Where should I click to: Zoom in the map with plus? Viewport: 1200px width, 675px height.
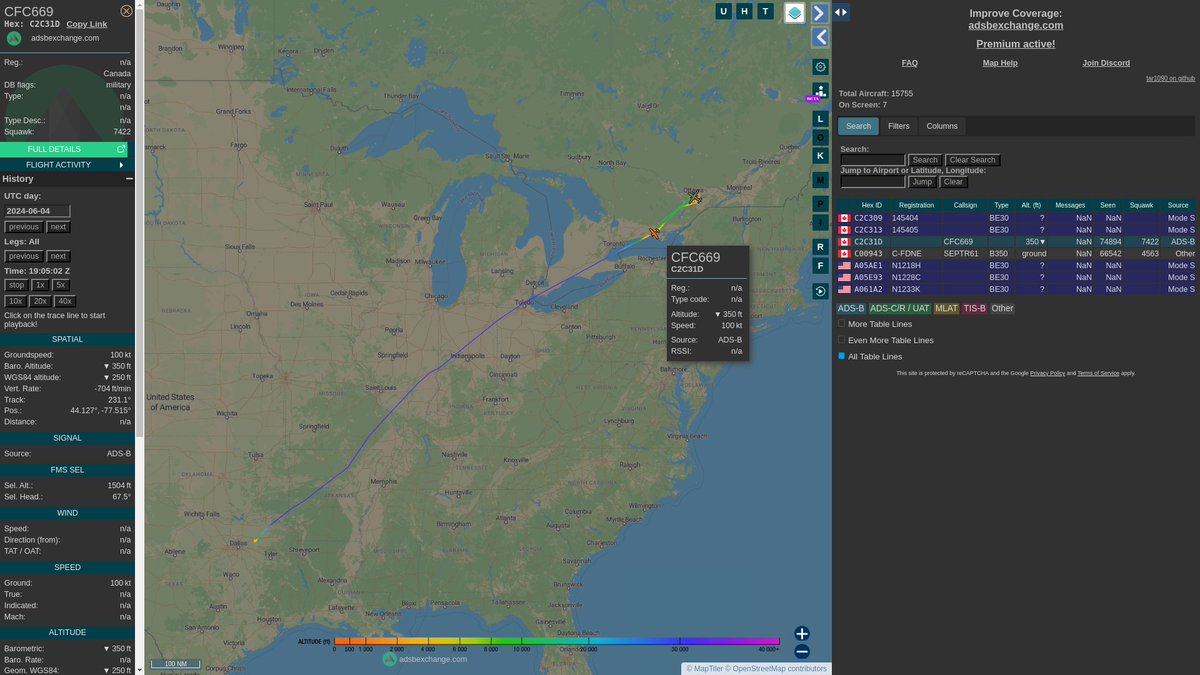pyautogui.click(x=802, y=633)
